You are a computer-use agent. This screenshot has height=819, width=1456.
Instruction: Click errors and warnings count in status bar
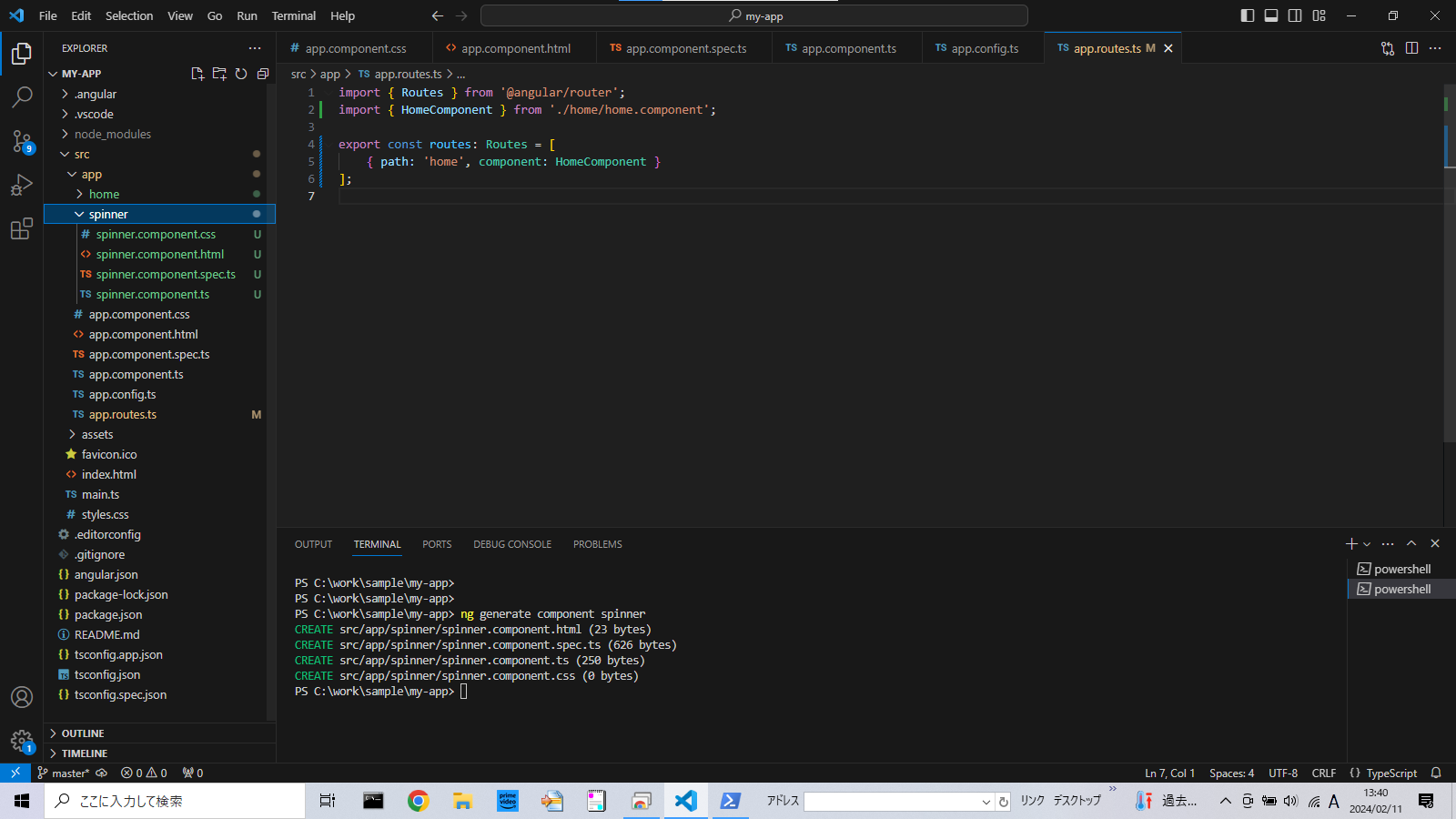point(144,773)
